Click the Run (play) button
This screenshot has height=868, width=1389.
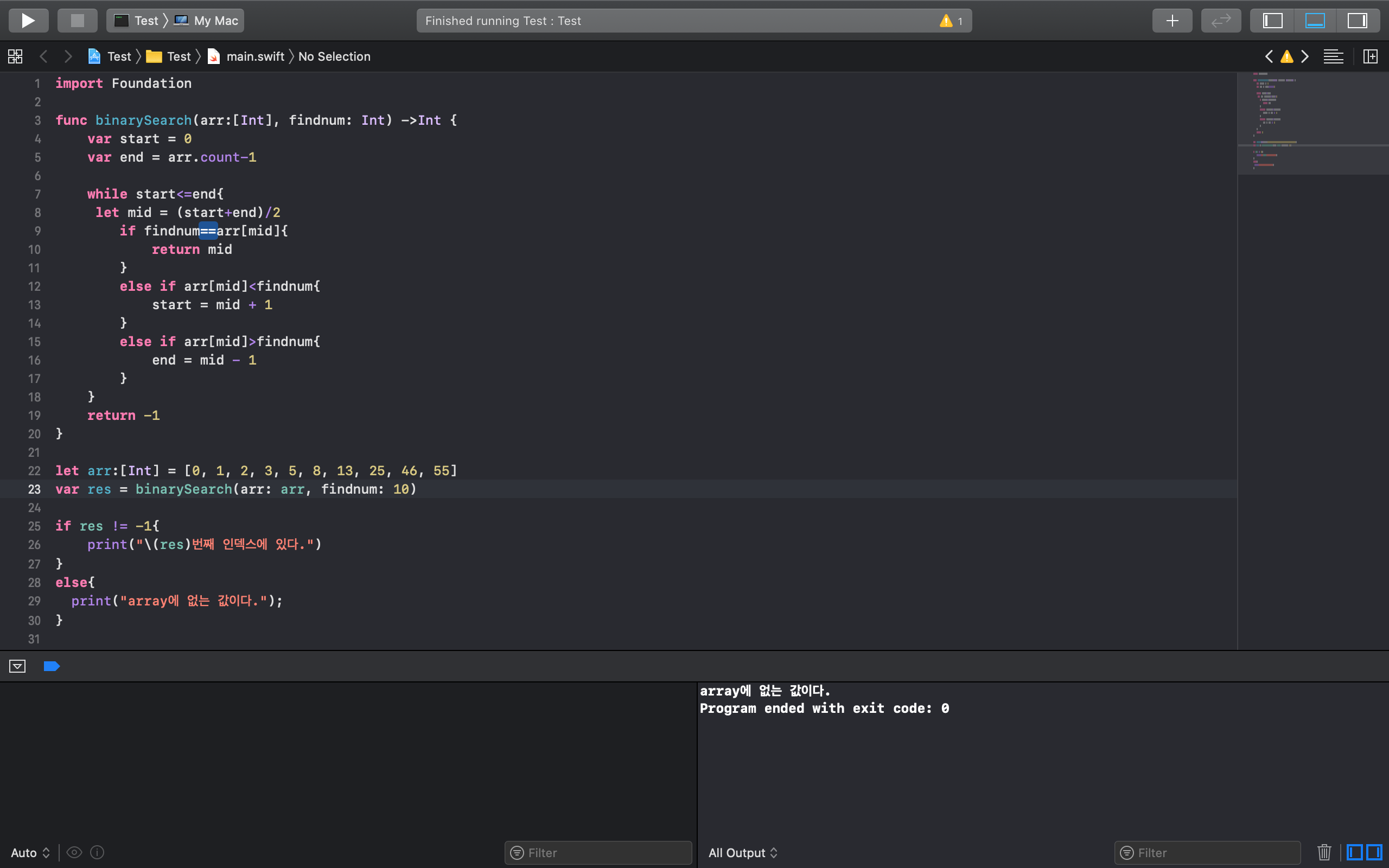tap(28, 21)
